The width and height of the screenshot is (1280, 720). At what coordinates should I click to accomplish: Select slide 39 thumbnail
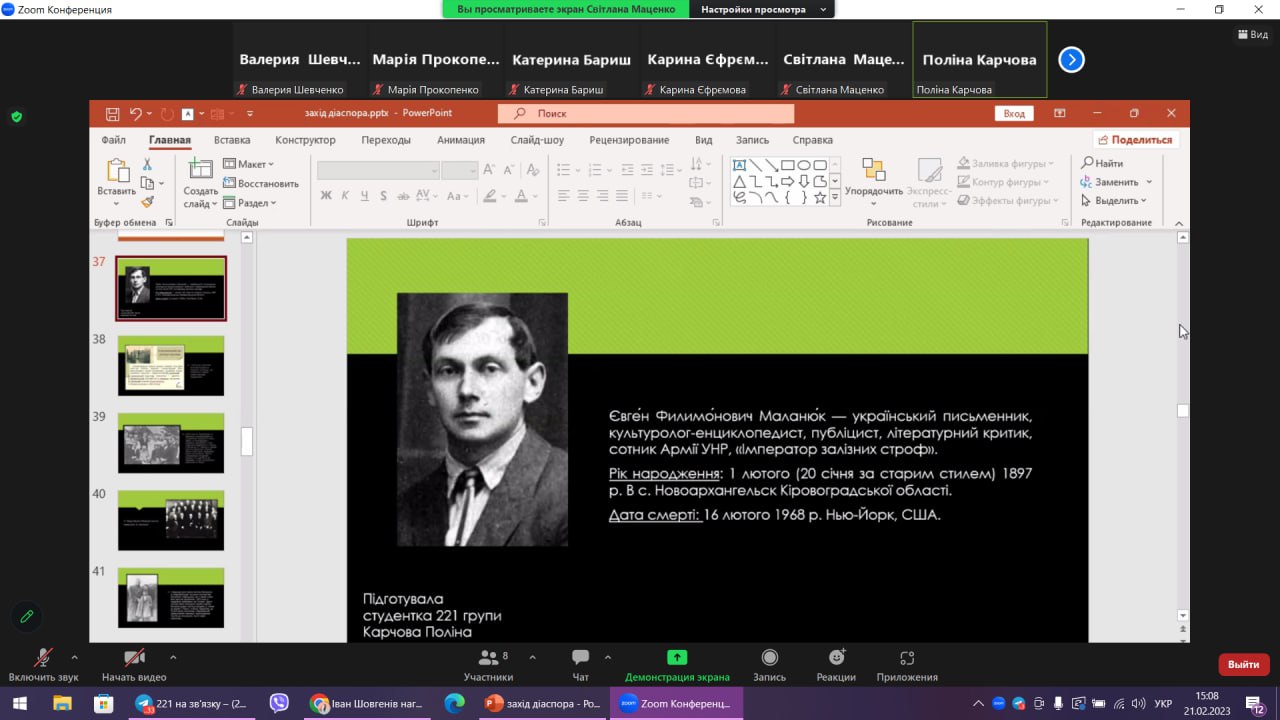pos(171,442)
